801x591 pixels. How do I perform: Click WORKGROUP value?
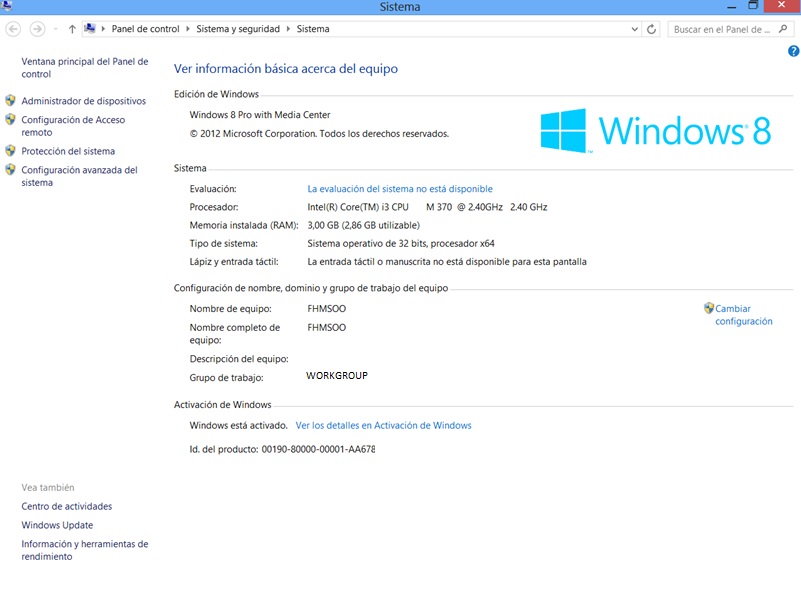tap(337, 375)
